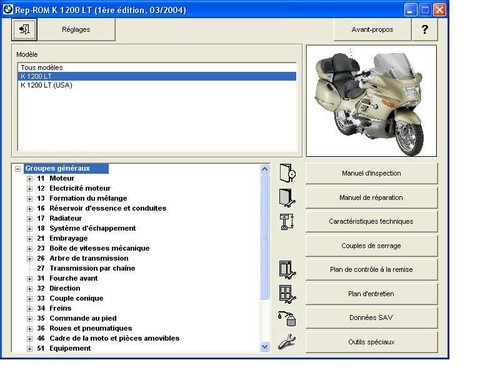Select 'K 1200 LT (USA)' model entry
This screenshot has width=500, height=375.
pyautogui.click(x=157, y=85)
